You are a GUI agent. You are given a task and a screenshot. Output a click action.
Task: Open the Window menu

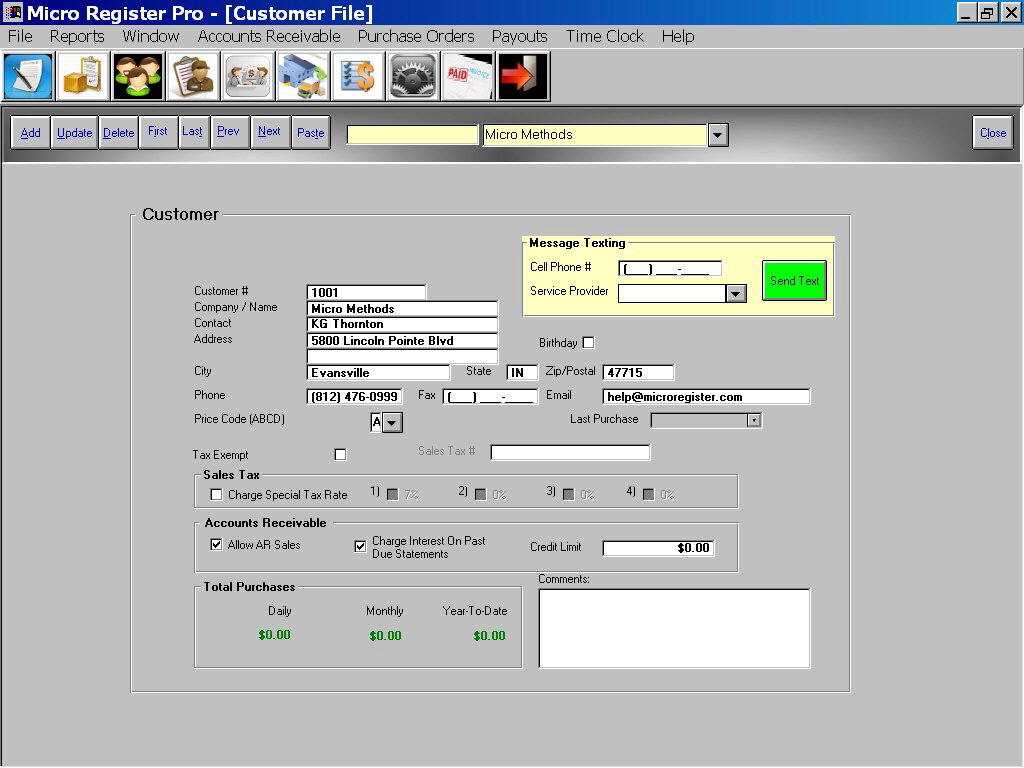(151, 37)
